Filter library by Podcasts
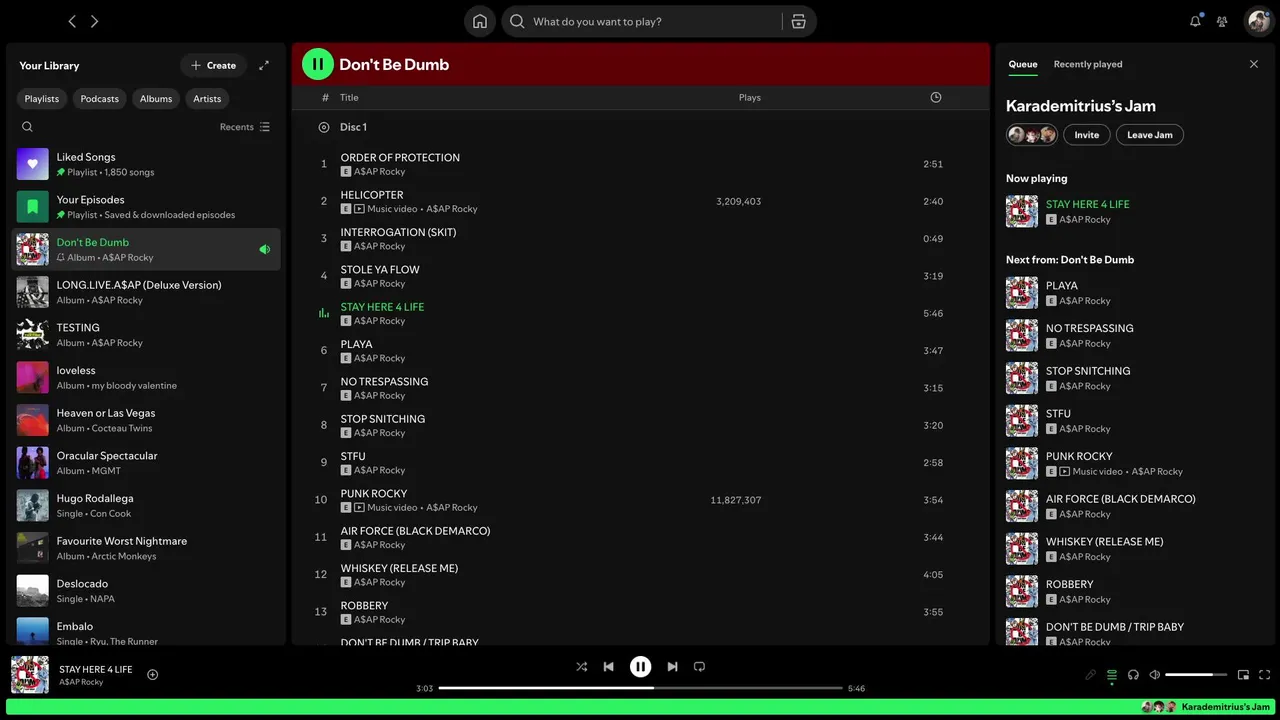The image size is (1280, 720). [99, 98]
